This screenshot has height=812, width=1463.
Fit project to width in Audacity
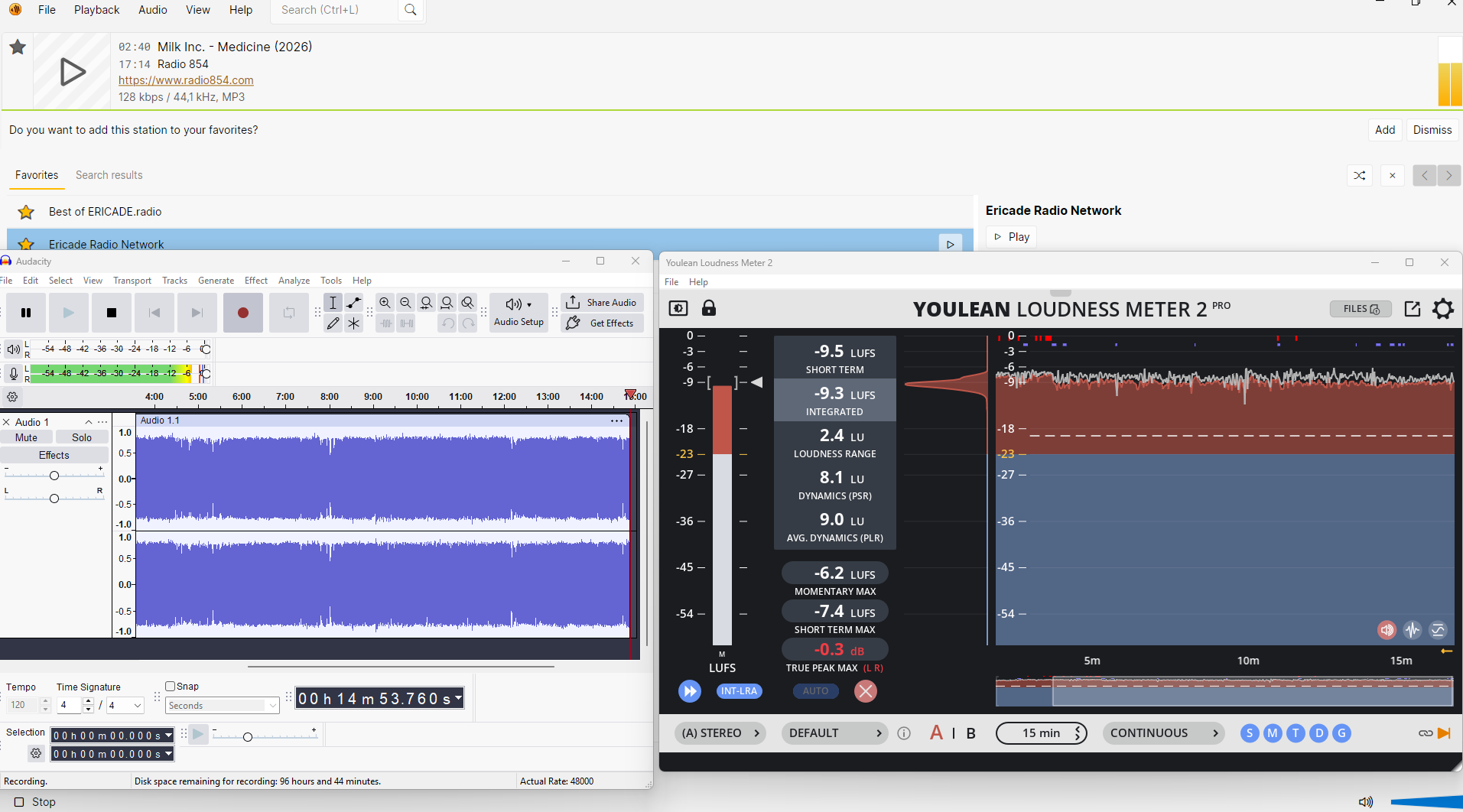[447, 303]
